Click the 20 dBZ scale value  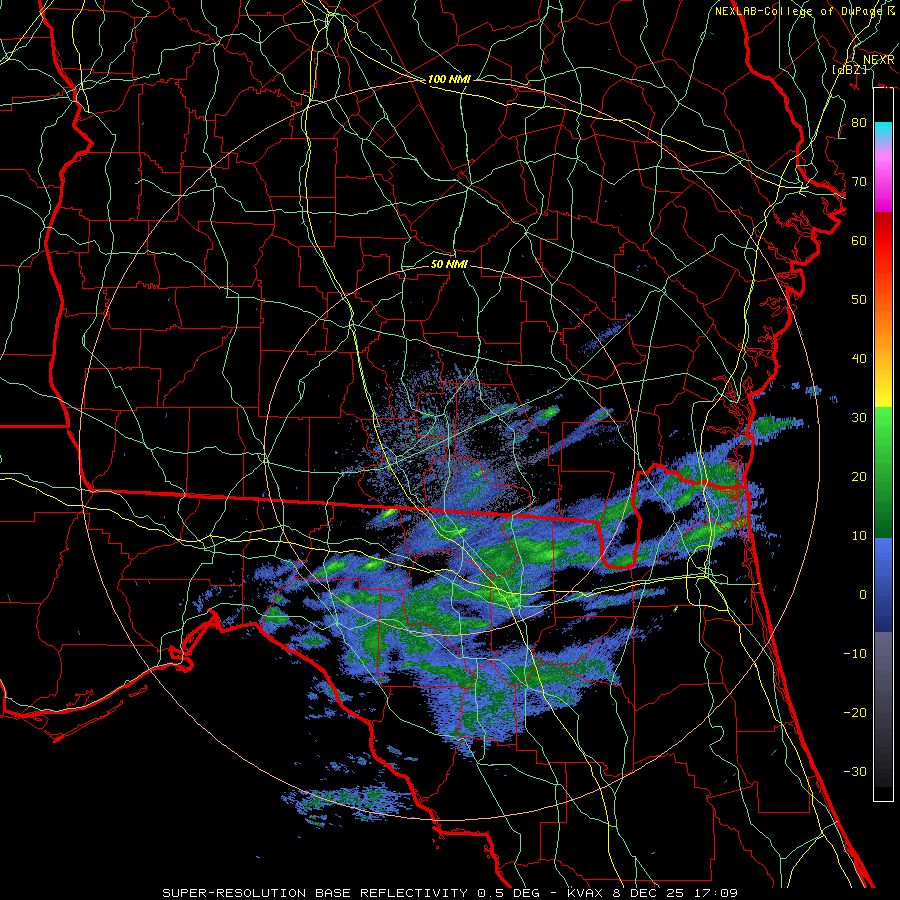(859, 476)
